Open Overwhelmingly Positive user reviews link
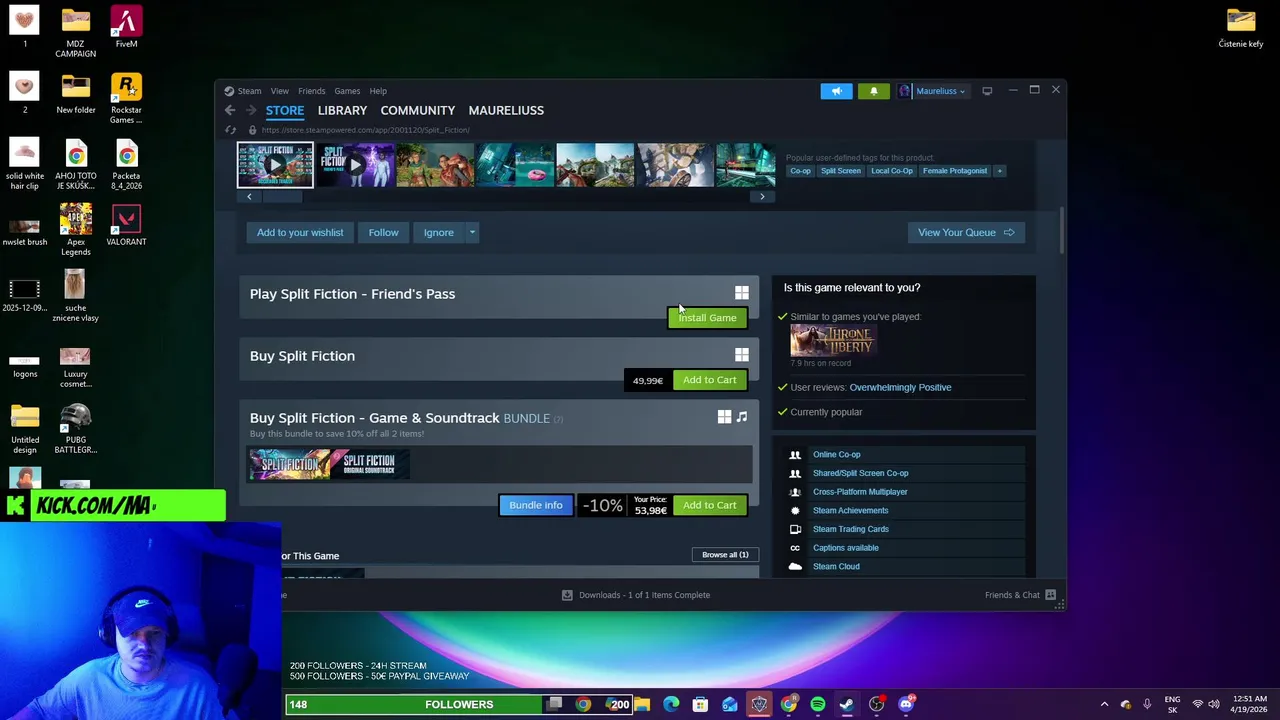The width and height of the screenshot is (1280, 720). coord(900,387)
